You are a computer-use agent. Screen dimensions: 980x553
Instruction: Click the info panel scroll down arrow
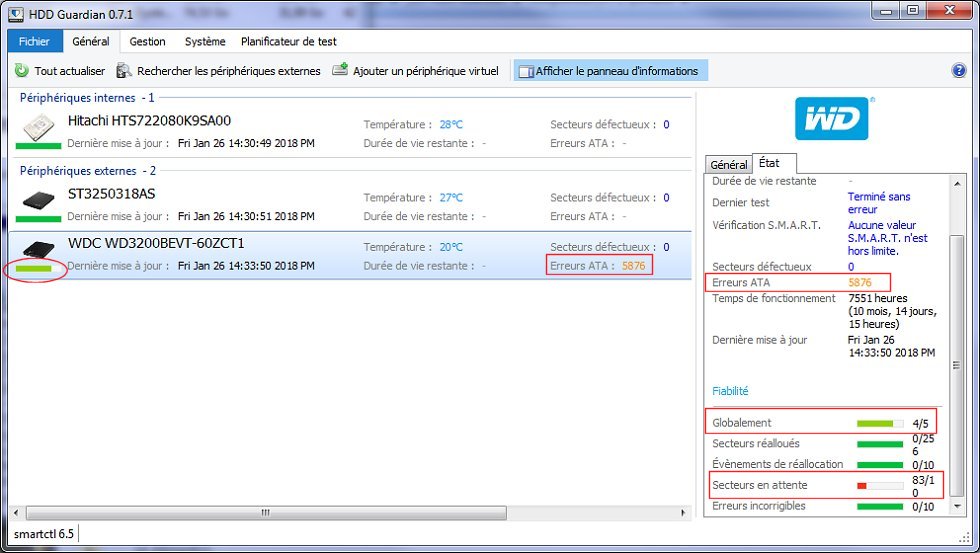956,506
